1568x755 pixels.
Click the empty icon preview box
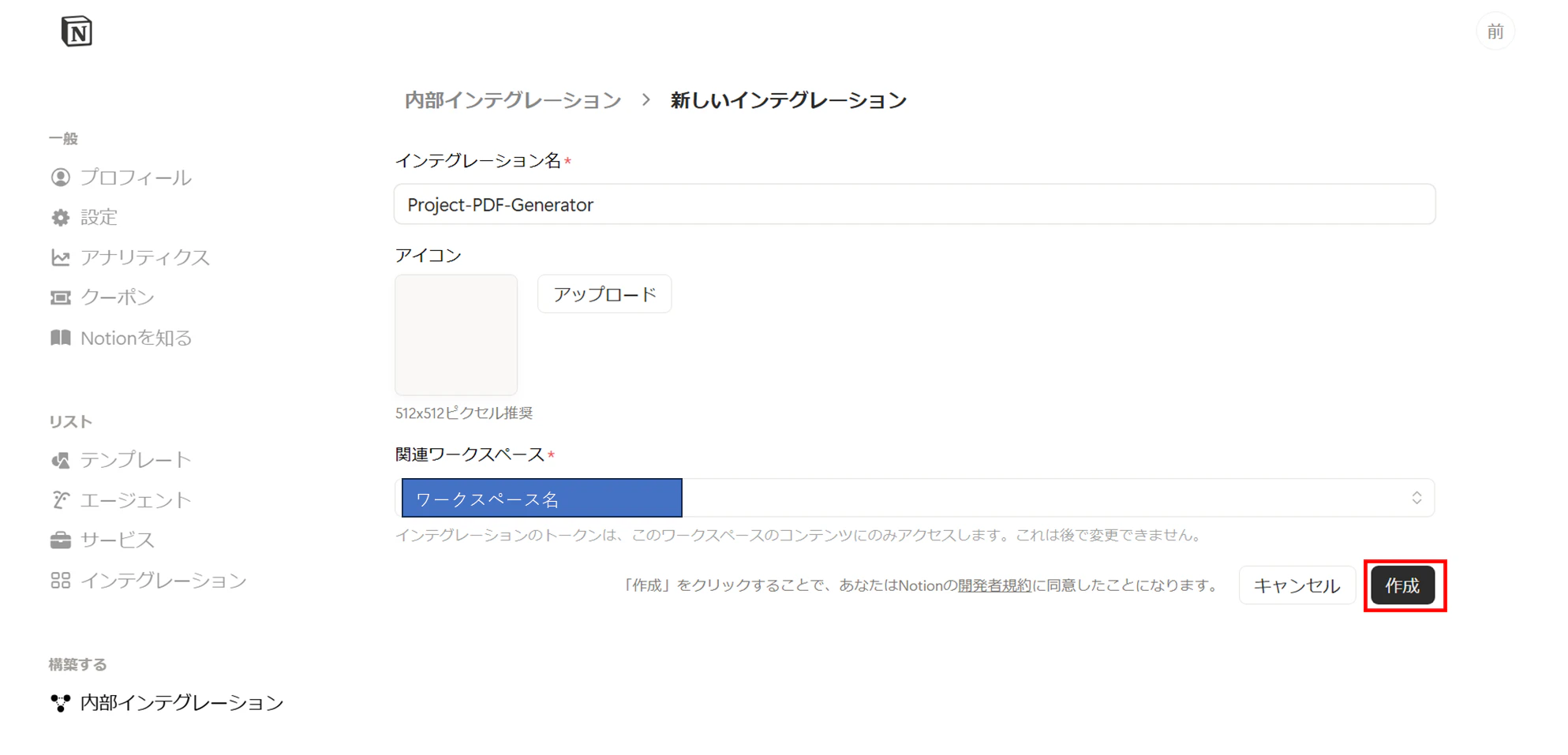pyautogui.click(x=456, y=335)
